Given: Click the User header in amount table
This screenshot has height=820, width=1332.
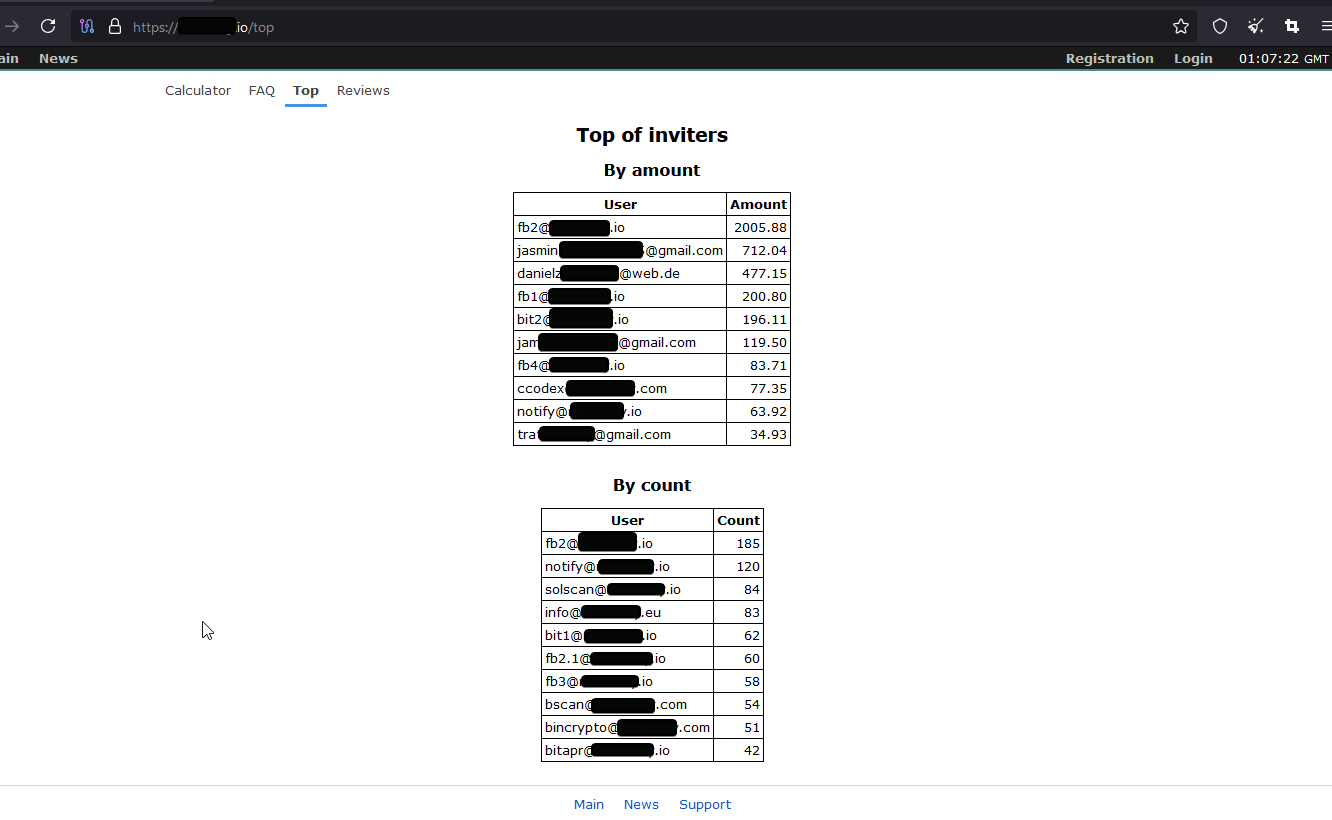Looking at the screenshot, I should coord(620,204).
